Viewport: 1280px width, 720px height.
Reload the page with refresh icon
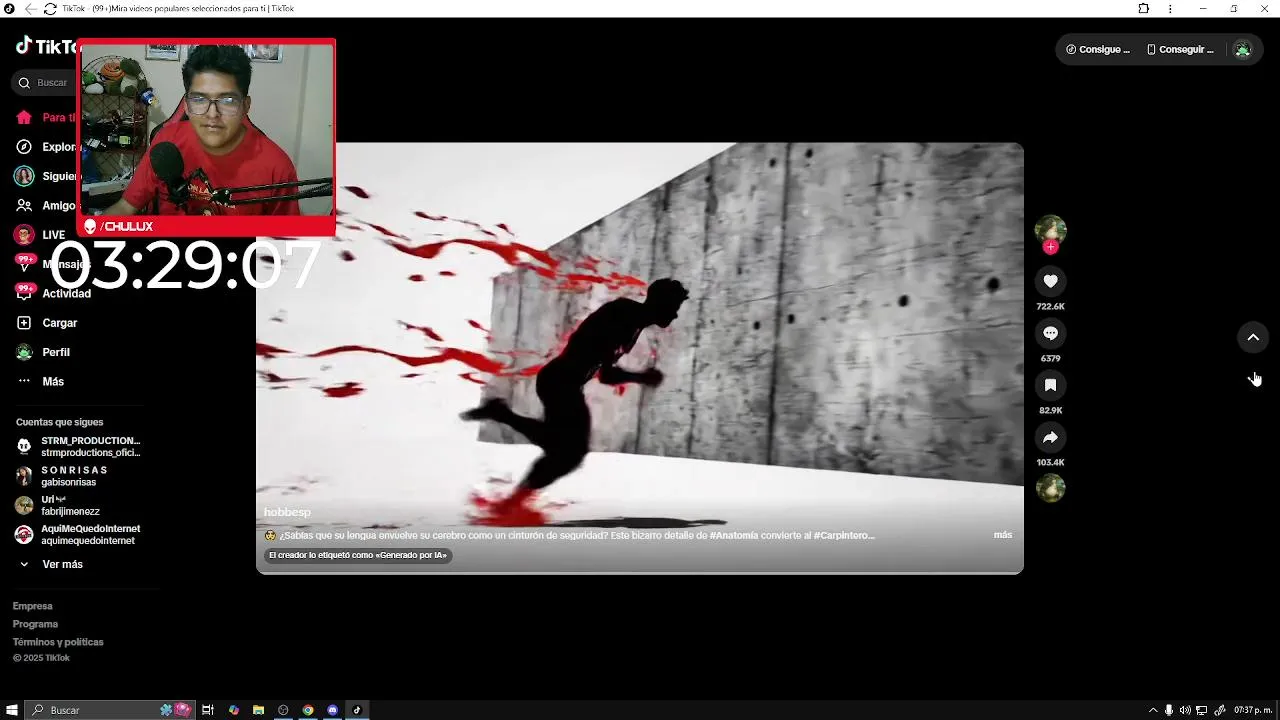[50, 9]
